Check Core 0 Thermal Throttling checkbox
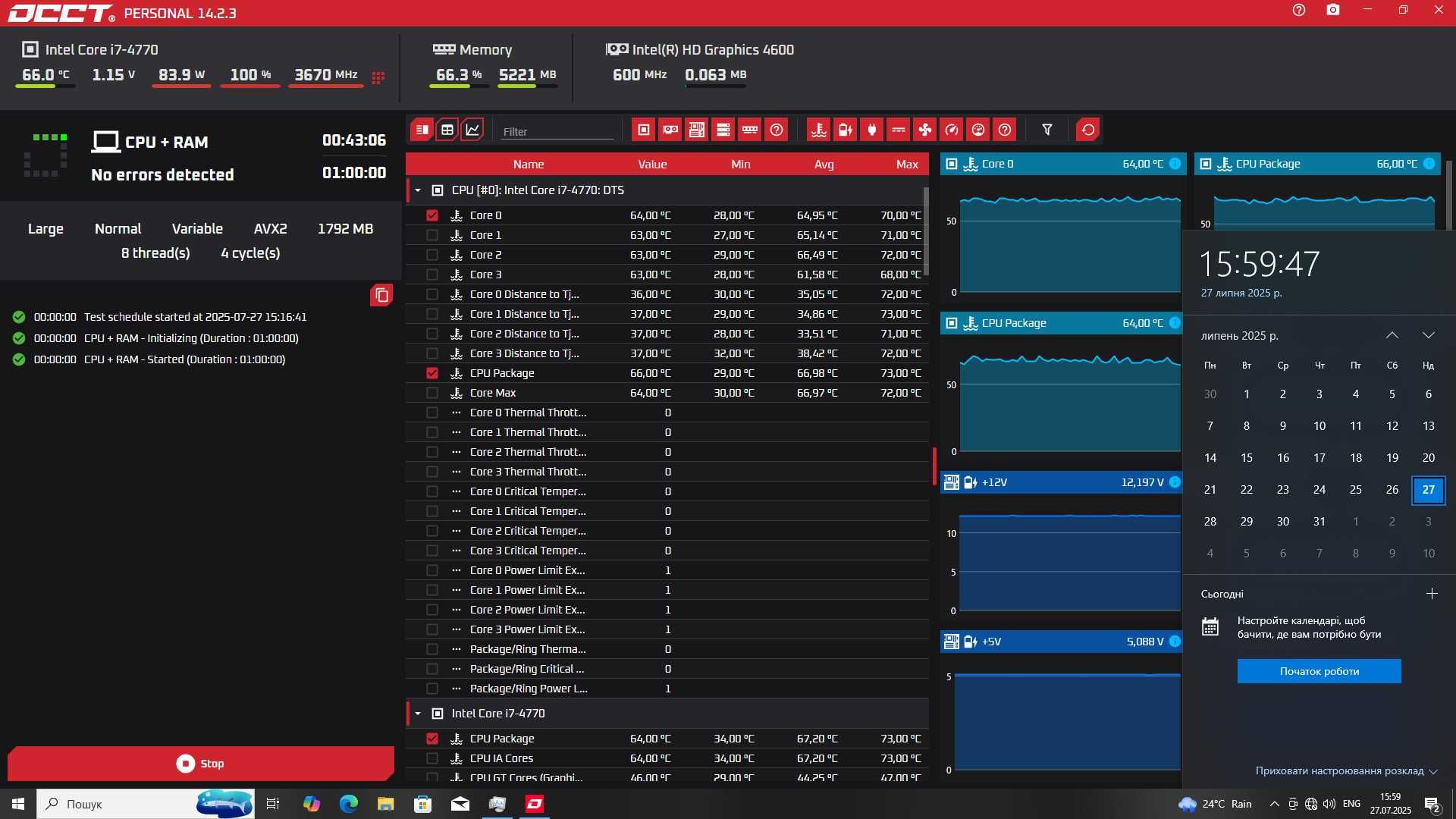 point(432,413)
